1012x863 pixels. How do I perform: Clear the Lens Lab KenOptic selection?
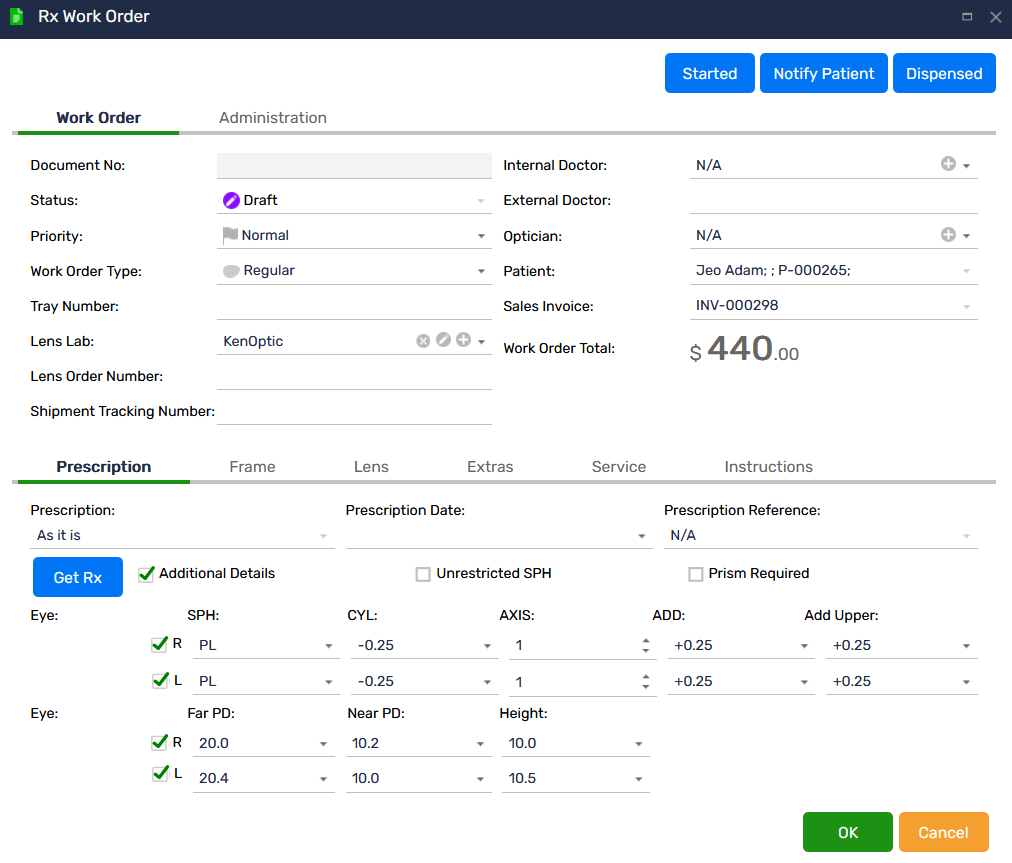coord(423,341)
